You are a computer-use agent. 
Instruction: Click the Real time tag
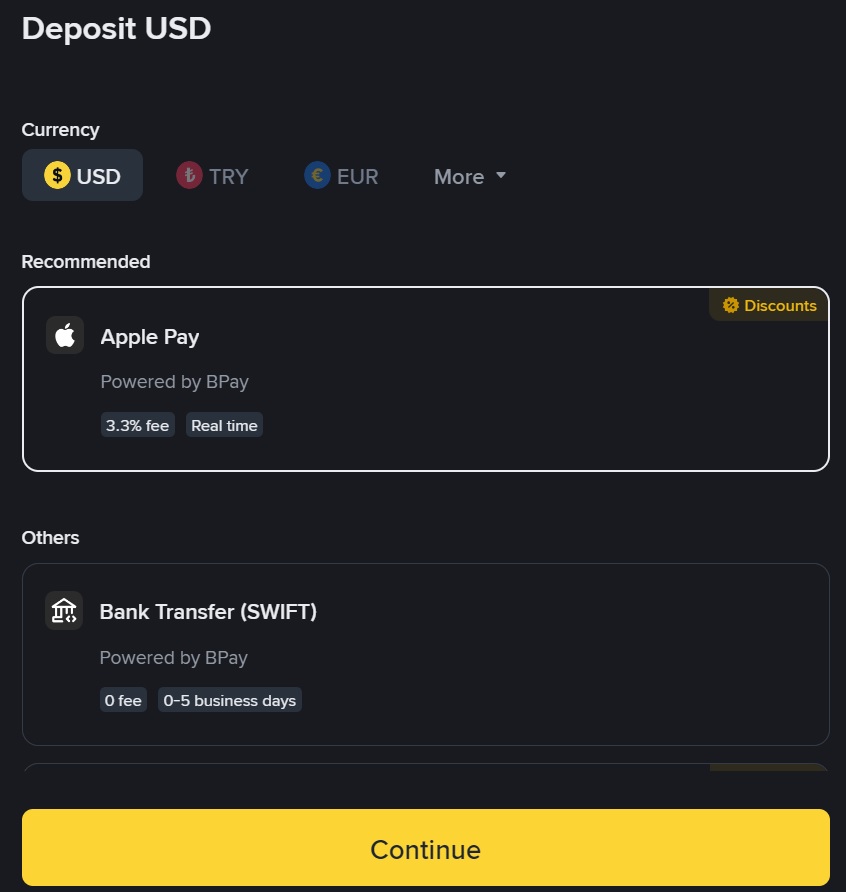224,426
